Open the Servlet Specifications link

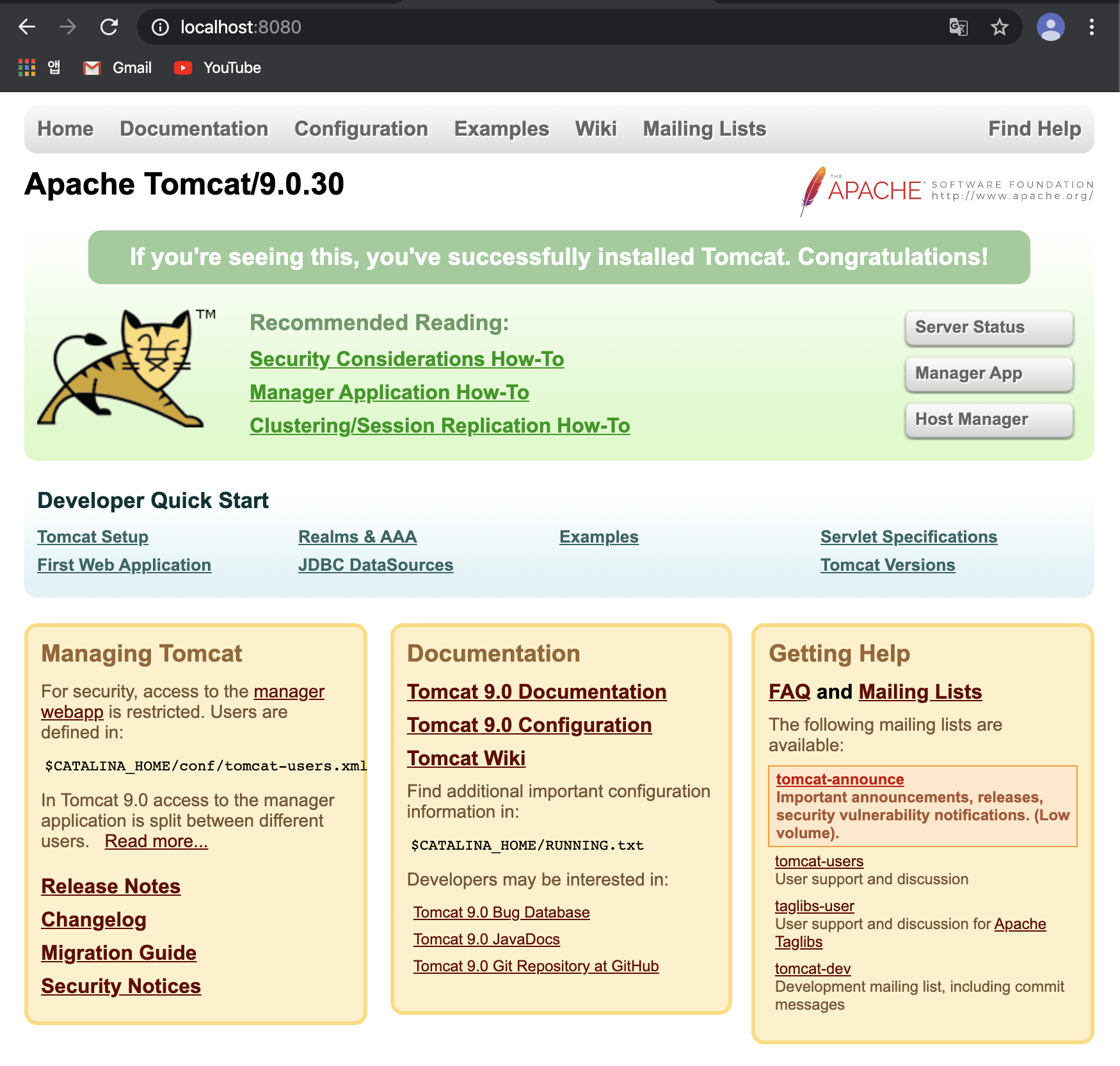[x=909, y=537]
